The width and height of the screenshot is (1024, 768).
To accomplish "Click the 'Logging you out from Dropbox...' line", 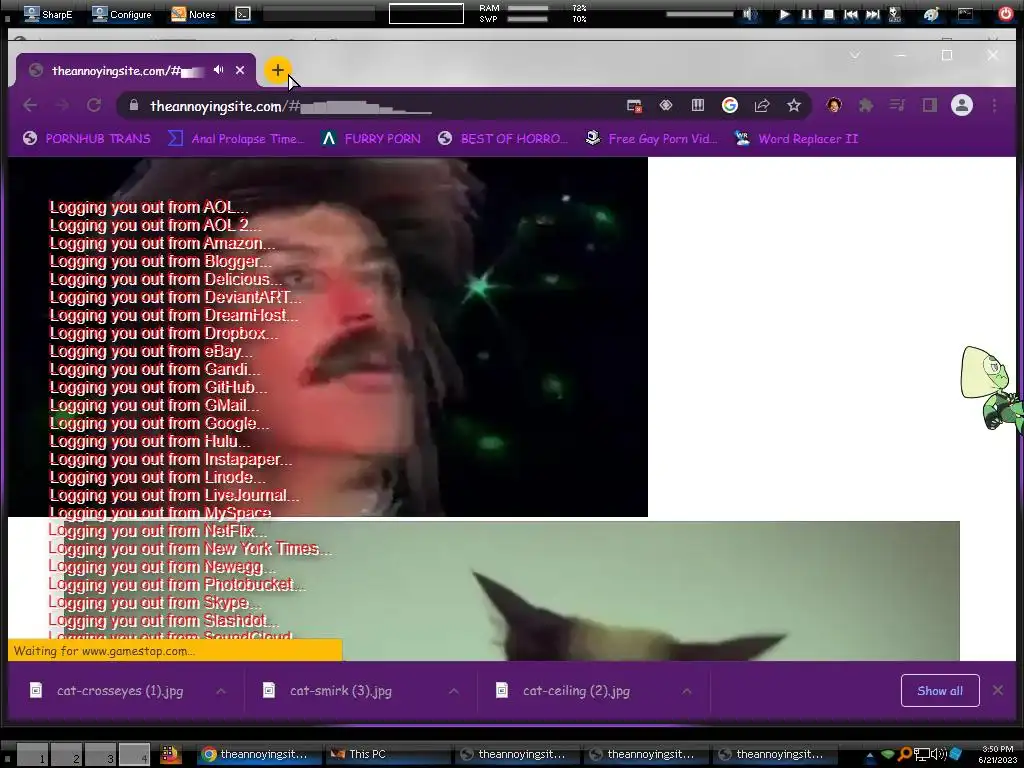I will (164, 333).
